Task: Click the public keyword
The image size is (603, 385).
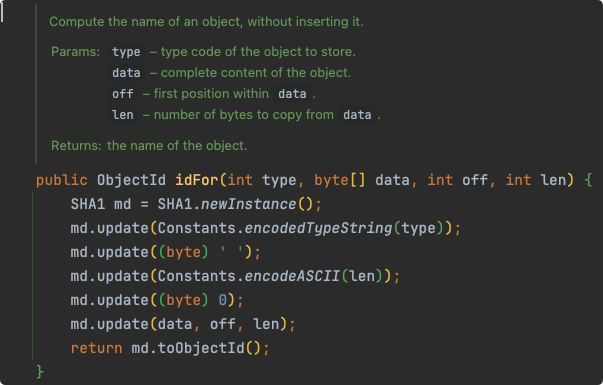Action: (62, 180)
